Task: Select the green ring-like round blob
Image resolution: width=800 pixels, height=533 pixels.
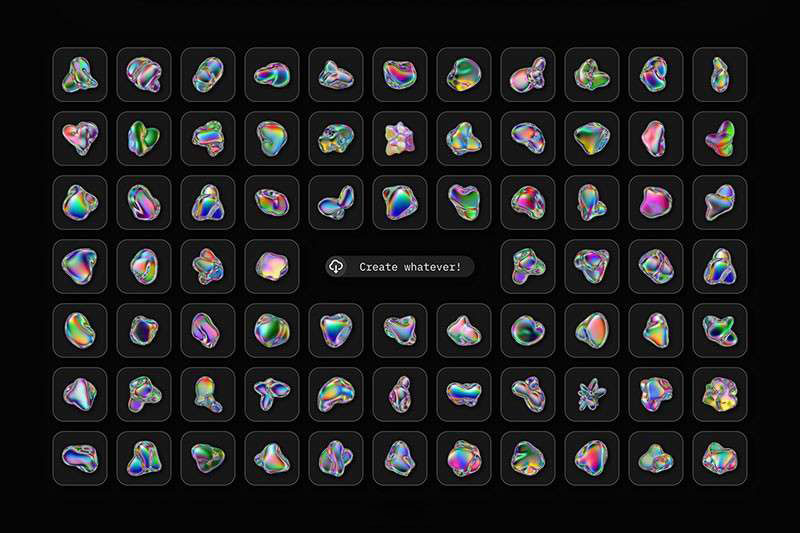Action: coord(528,331)
